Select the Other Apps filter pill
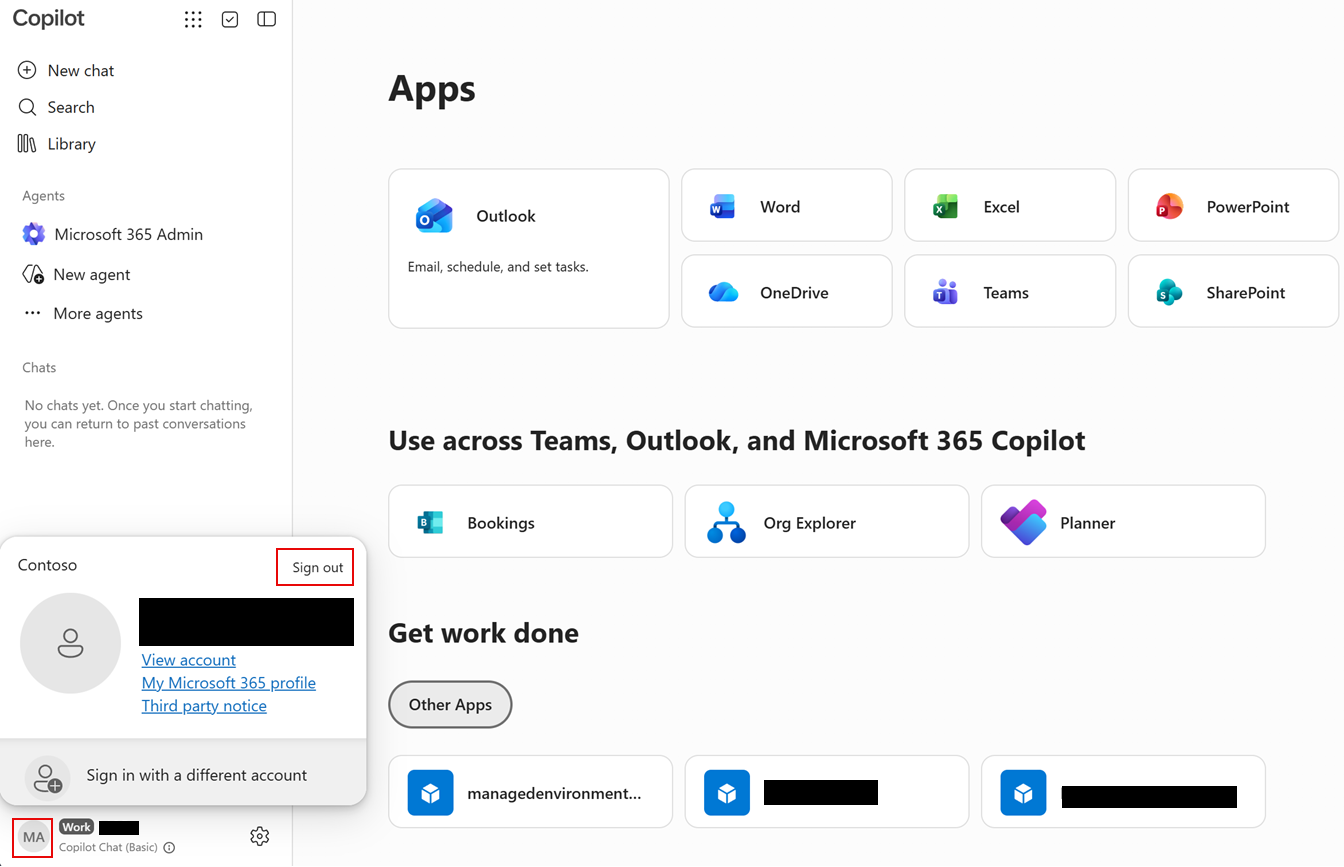This screenshot has width=1344, height=867. point(450,705)
